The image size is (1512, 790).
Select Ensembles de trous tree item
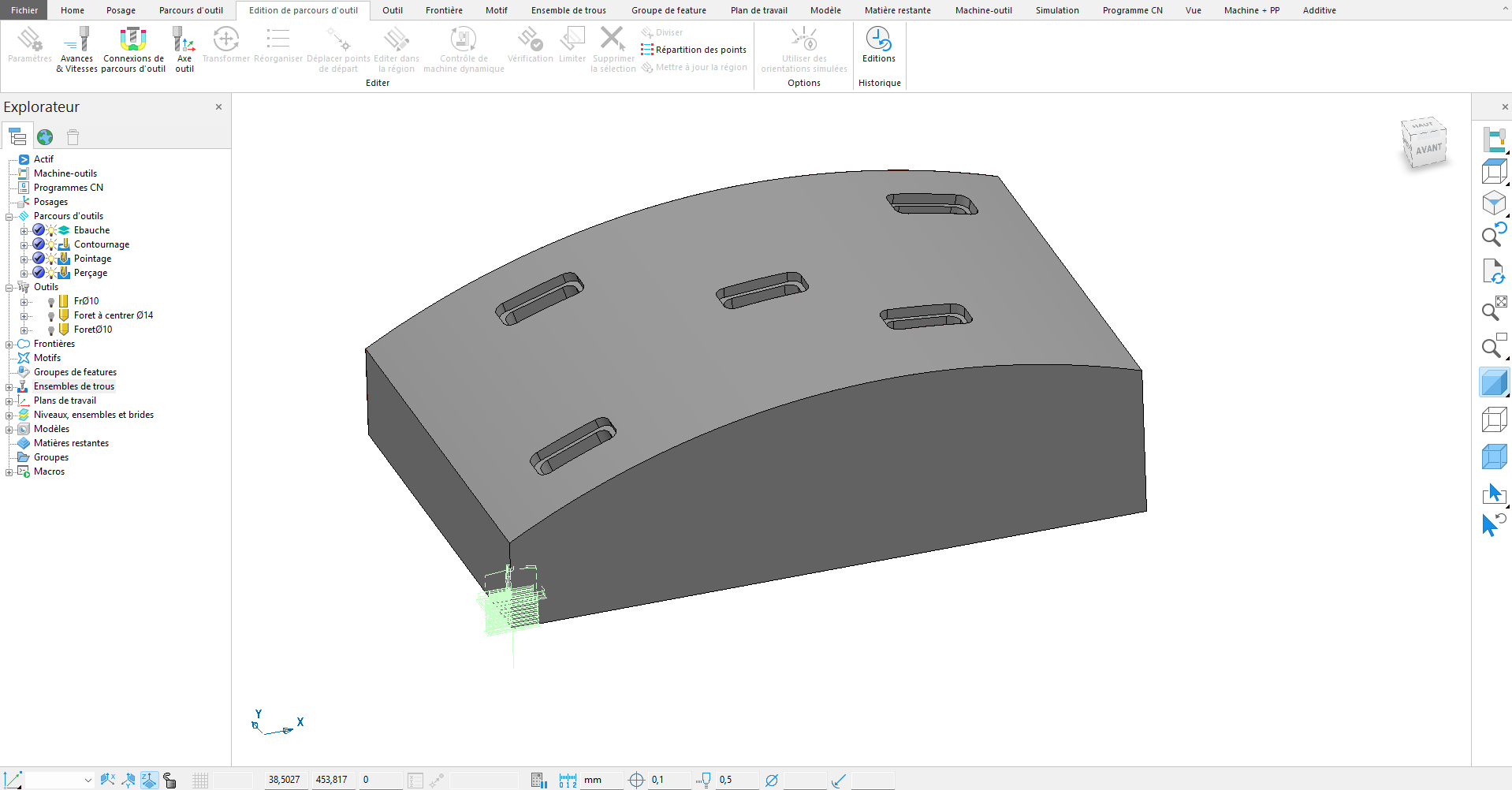74,386
